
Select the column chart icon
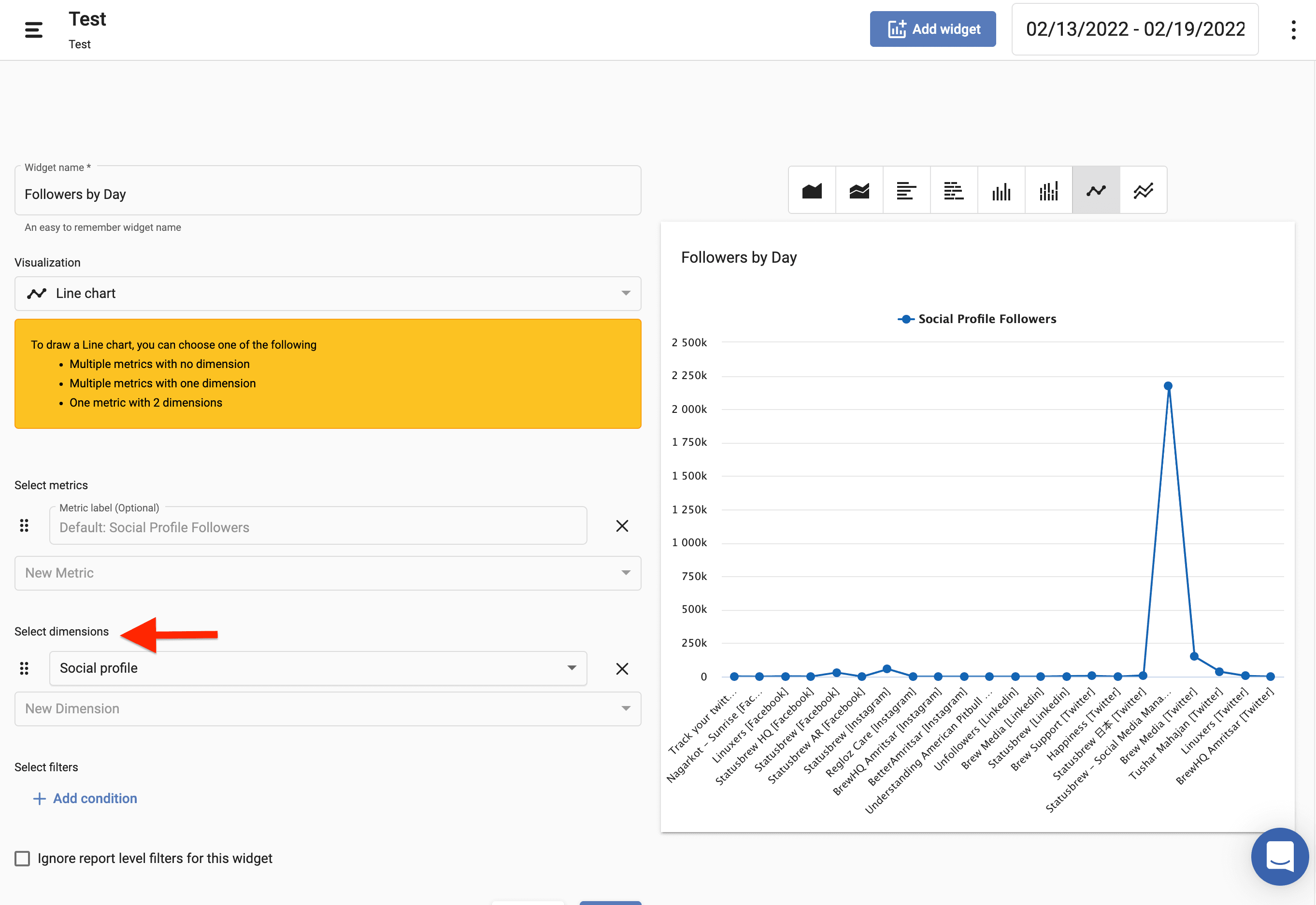1001,191
